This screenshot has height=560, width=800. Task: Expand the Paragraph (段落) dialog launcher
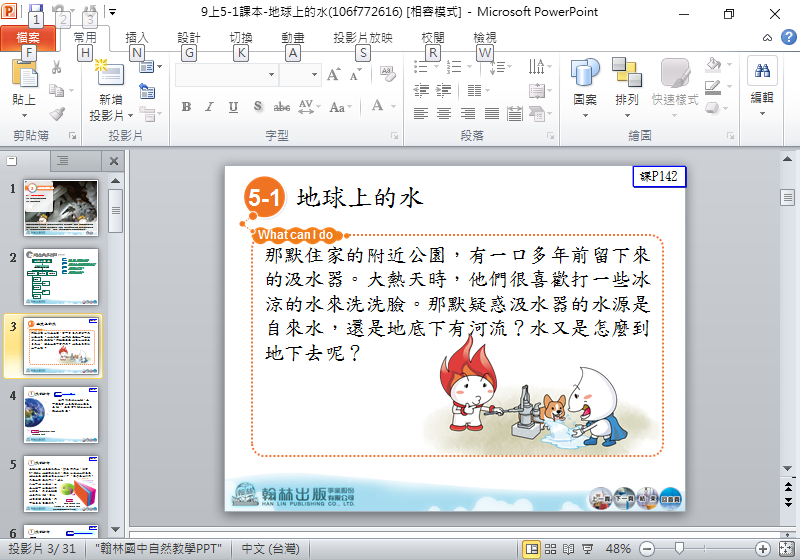pos(551,136)
